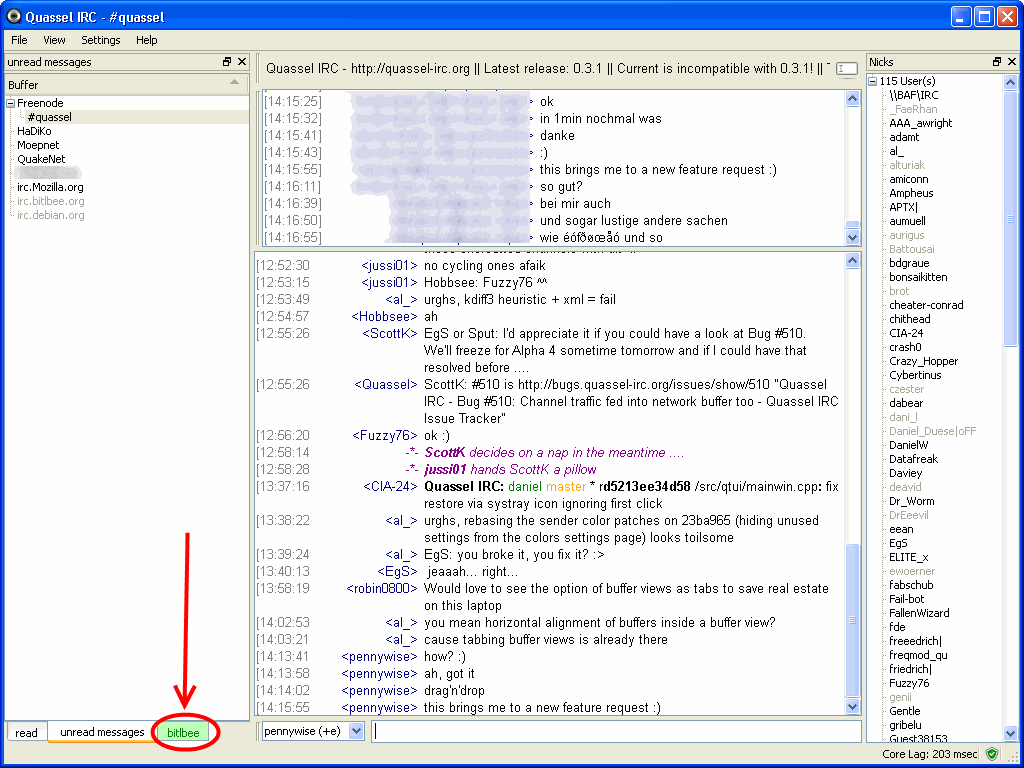Select cheater-conrad in the Nicks list
Screen dimensions: 1024x768
click(925, 305)
